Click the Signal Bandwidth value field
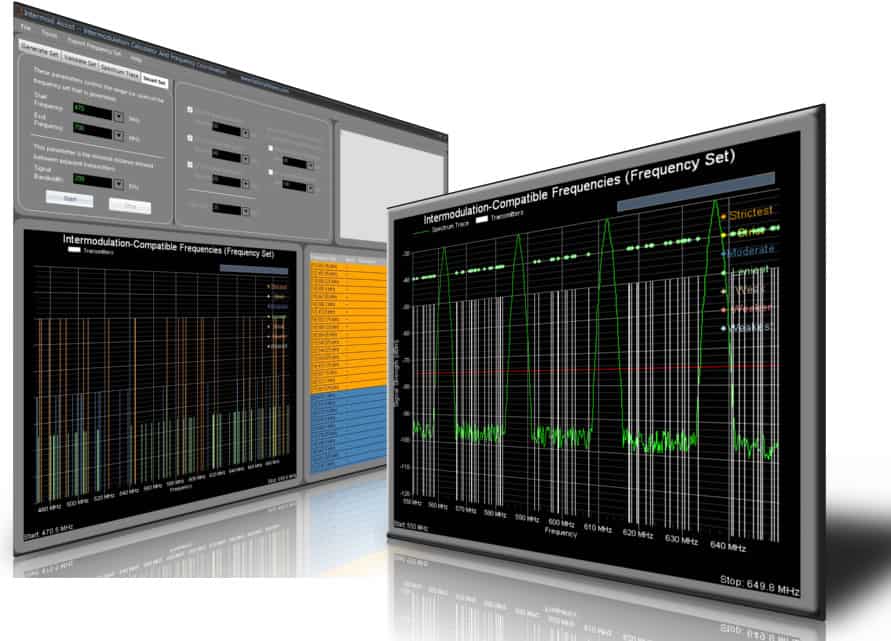Image resolution: width=891 pixels, height=641 pixels. (93, 181)
